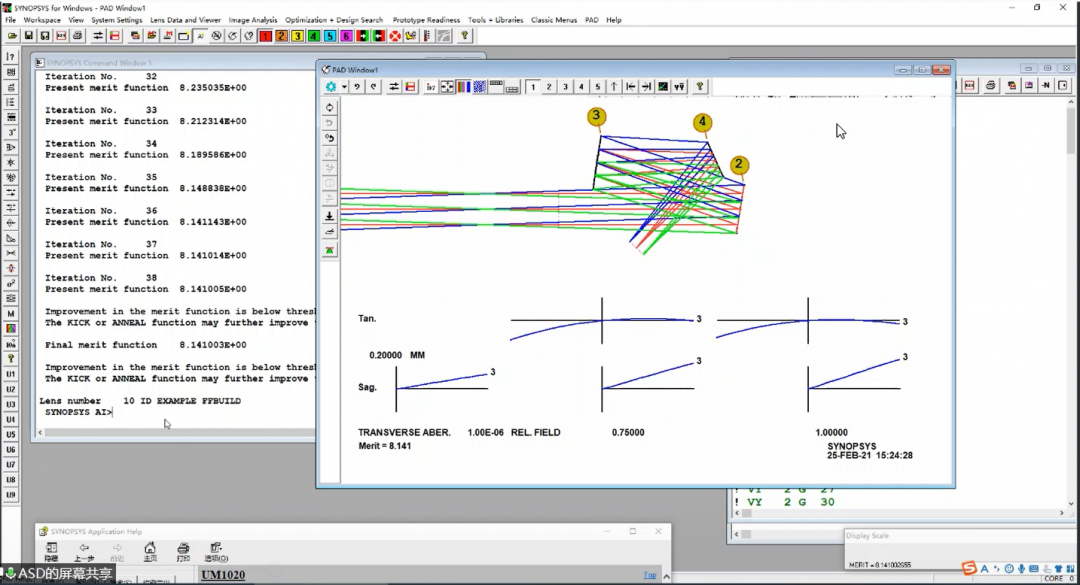This screenshot has width=1080, height=585.
Task: Select PAD view number 5
Action: click(x=598, y=87)
